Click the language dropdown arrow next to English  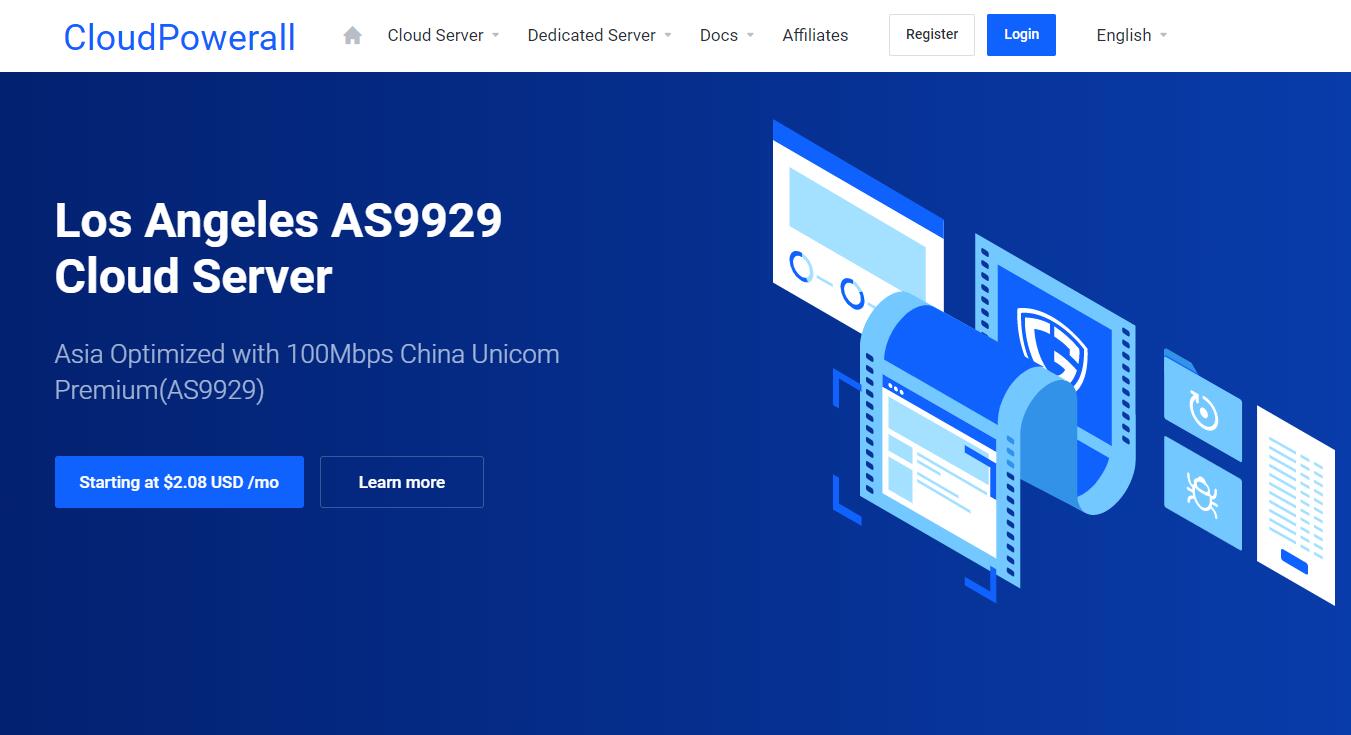[x=1163, y=36]
